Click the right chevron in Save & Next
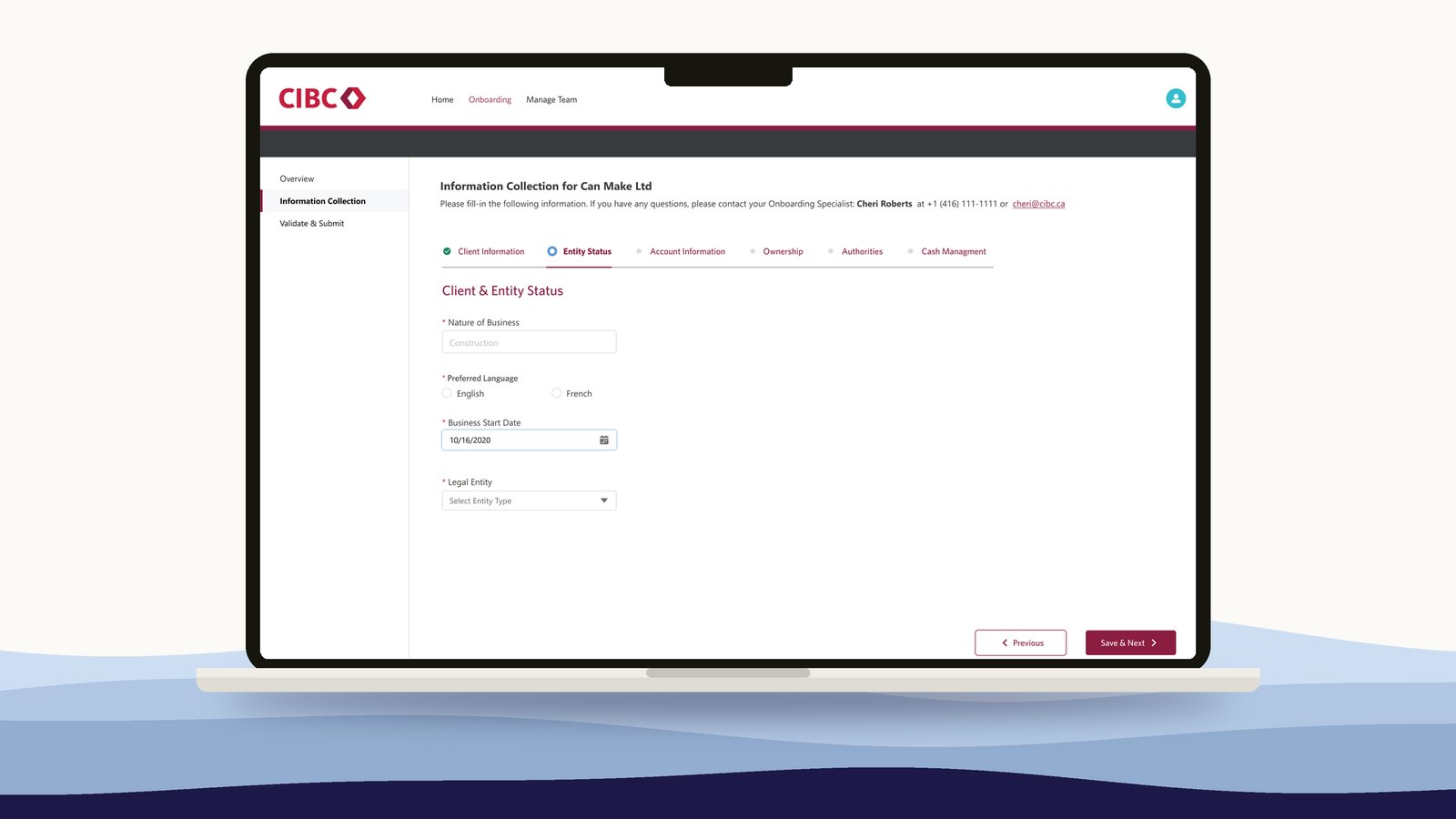1456x819 pixels. (x=1154, y=642)
